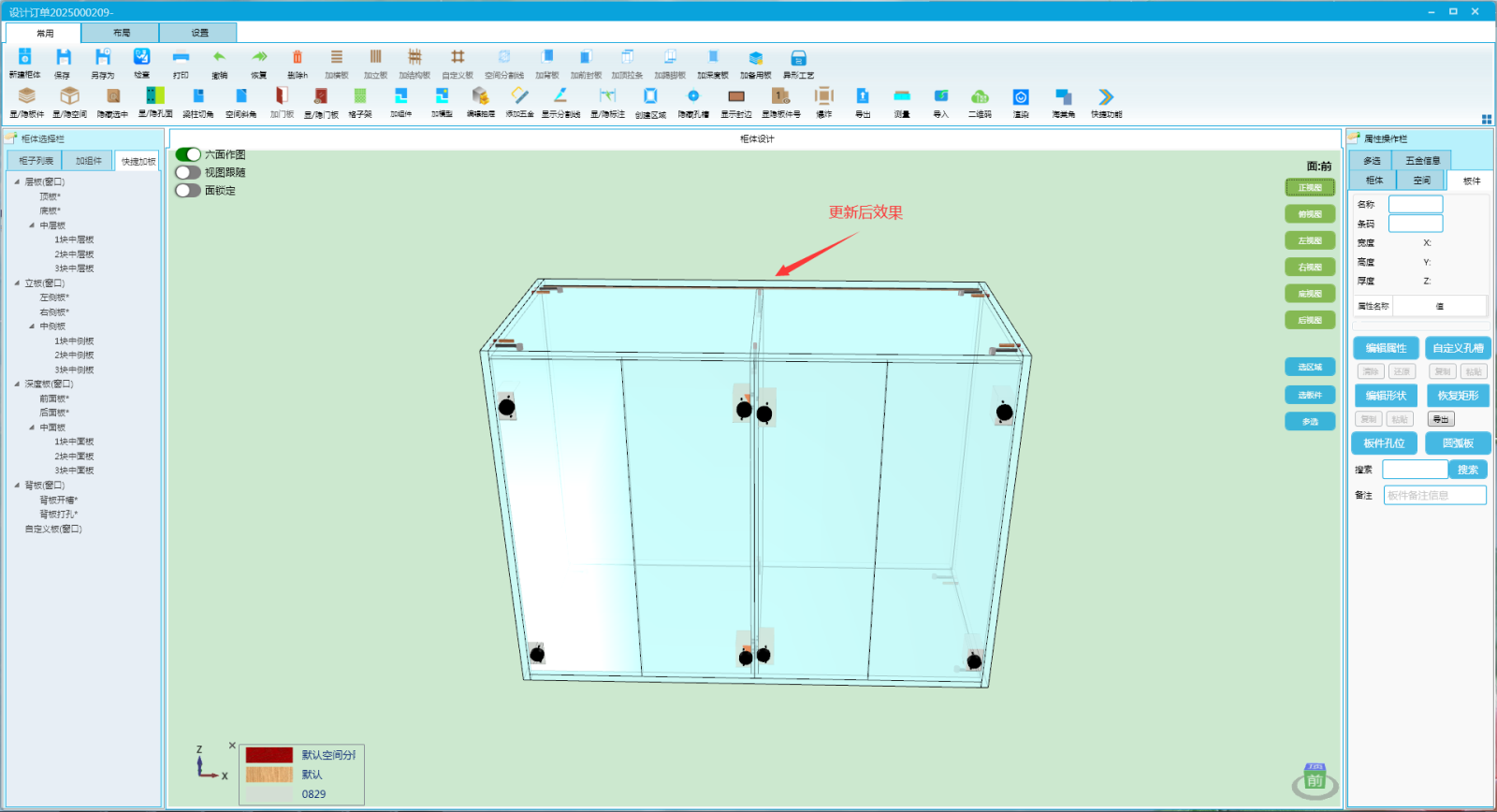Click the 添加五金 add hardware icon
This screenshot has width=1497, height=812.
(x=519, y=96)
